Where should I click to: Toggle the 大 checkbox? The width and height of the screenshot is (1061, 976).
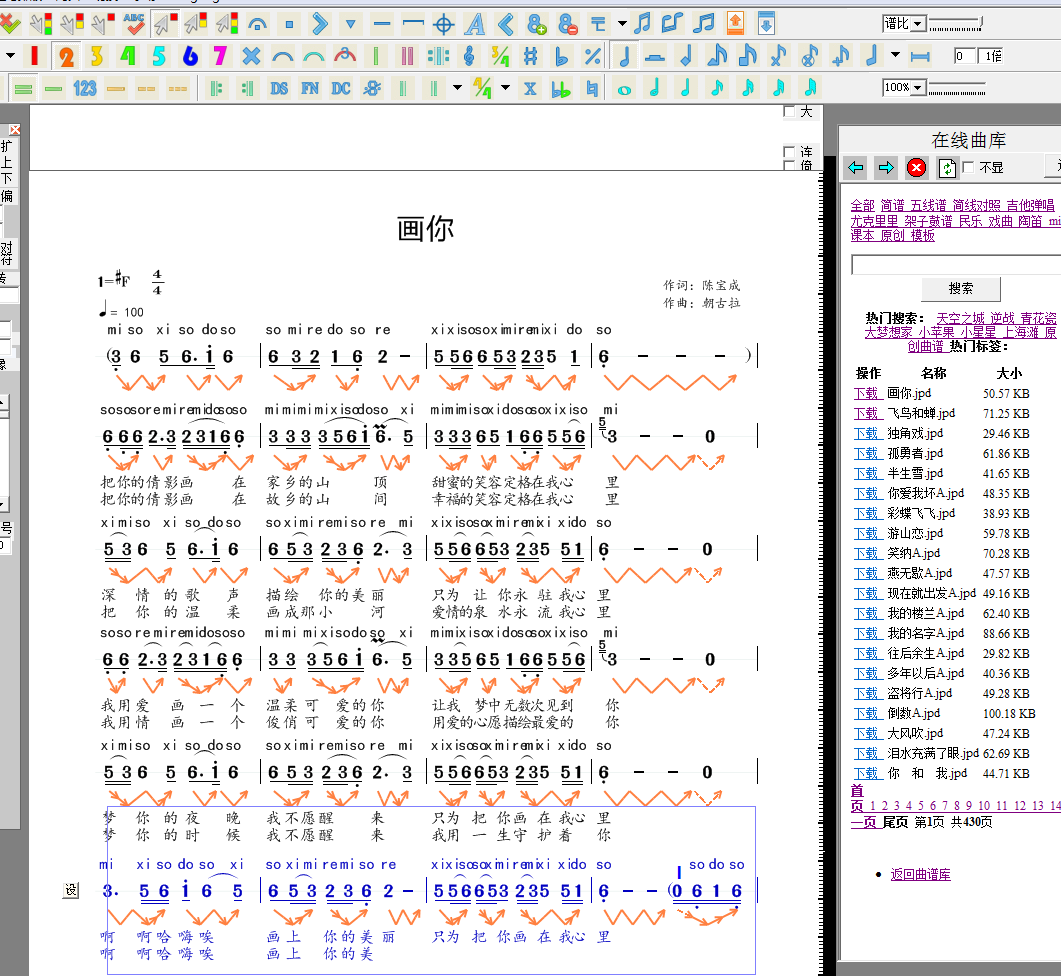[x=790, y=112]
